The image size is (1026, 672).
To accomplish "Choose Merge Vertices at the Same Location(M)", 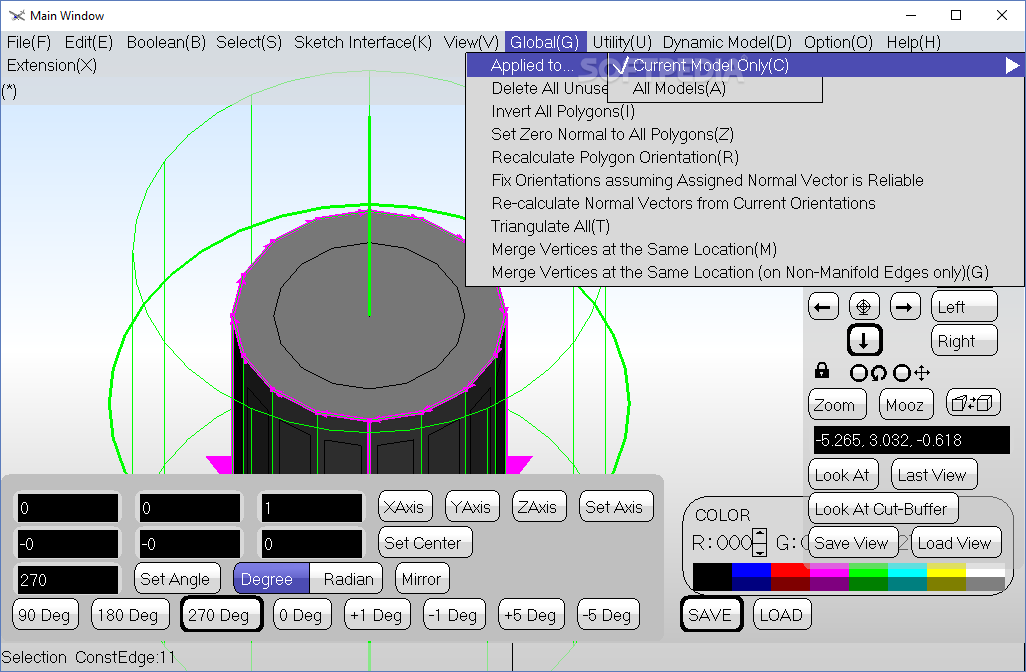I will [x=634, y=249].
